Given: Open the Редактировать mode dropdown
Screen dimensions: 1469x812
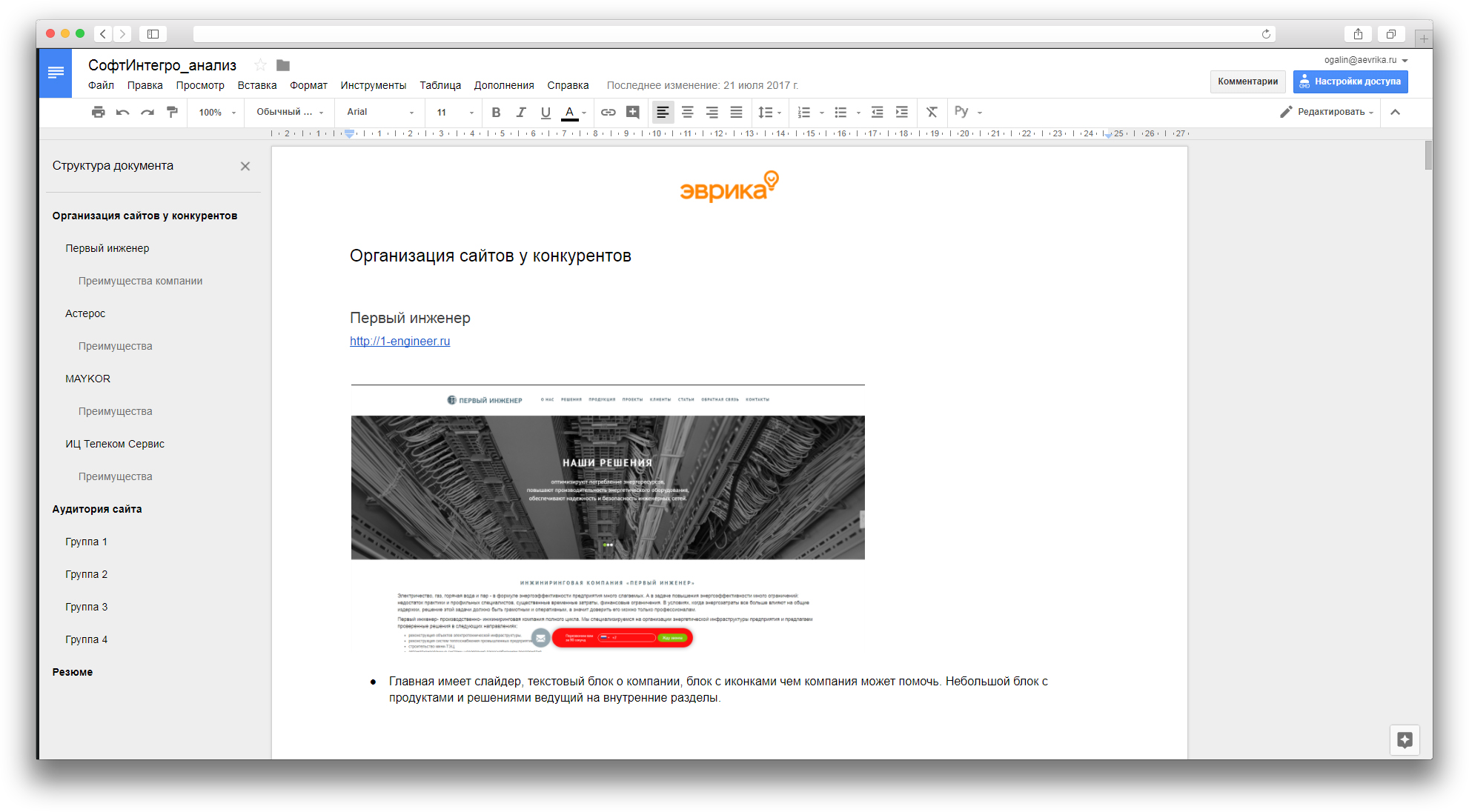Looking at the screenshot, I should (1327, 112).
